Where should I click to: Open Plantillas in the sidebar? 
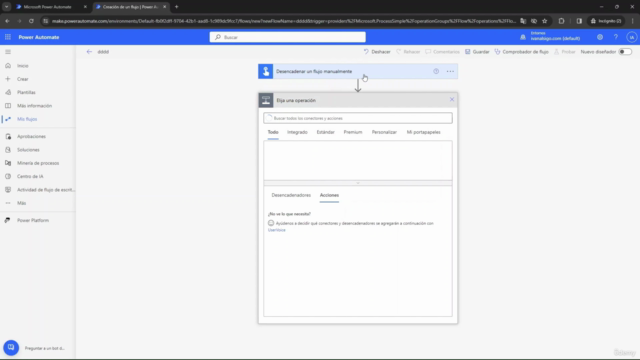[x=26, y=92]
